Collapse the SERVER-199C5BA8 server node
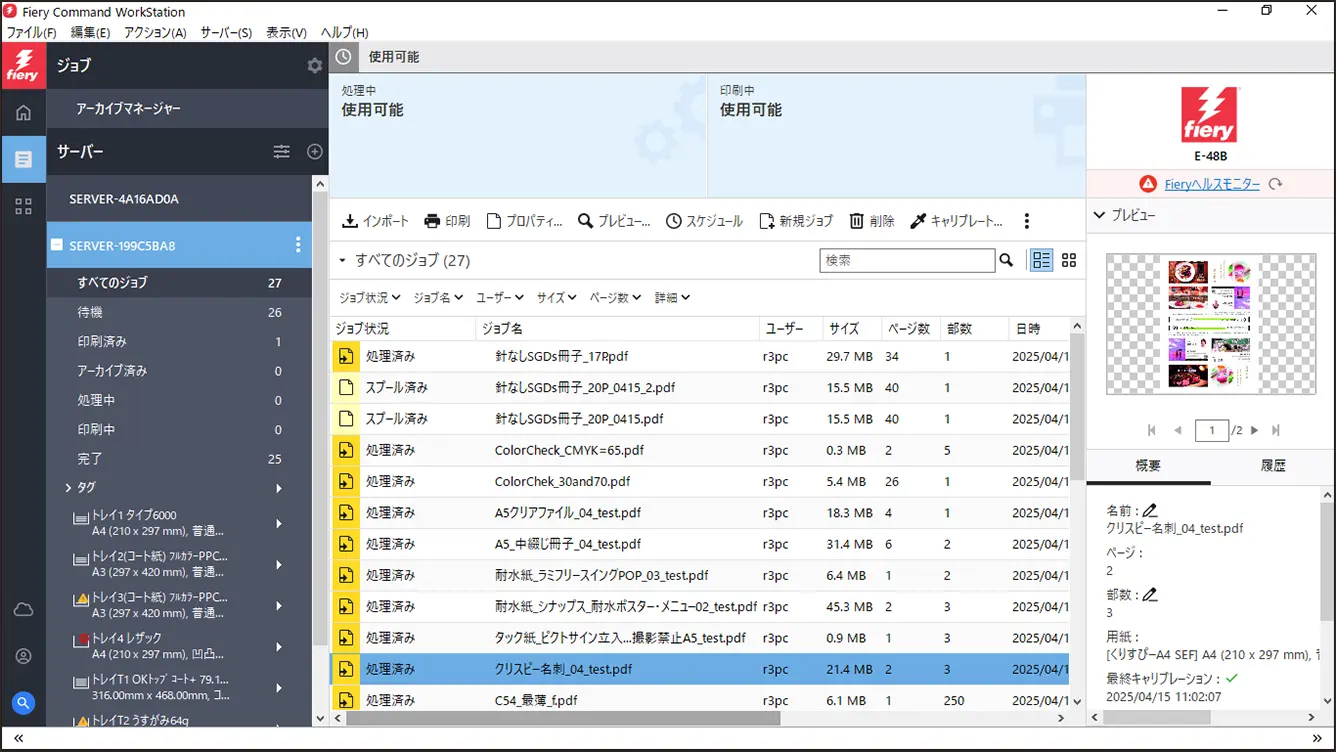Viewport: 1336px width, 752px height. pos(57,245)
